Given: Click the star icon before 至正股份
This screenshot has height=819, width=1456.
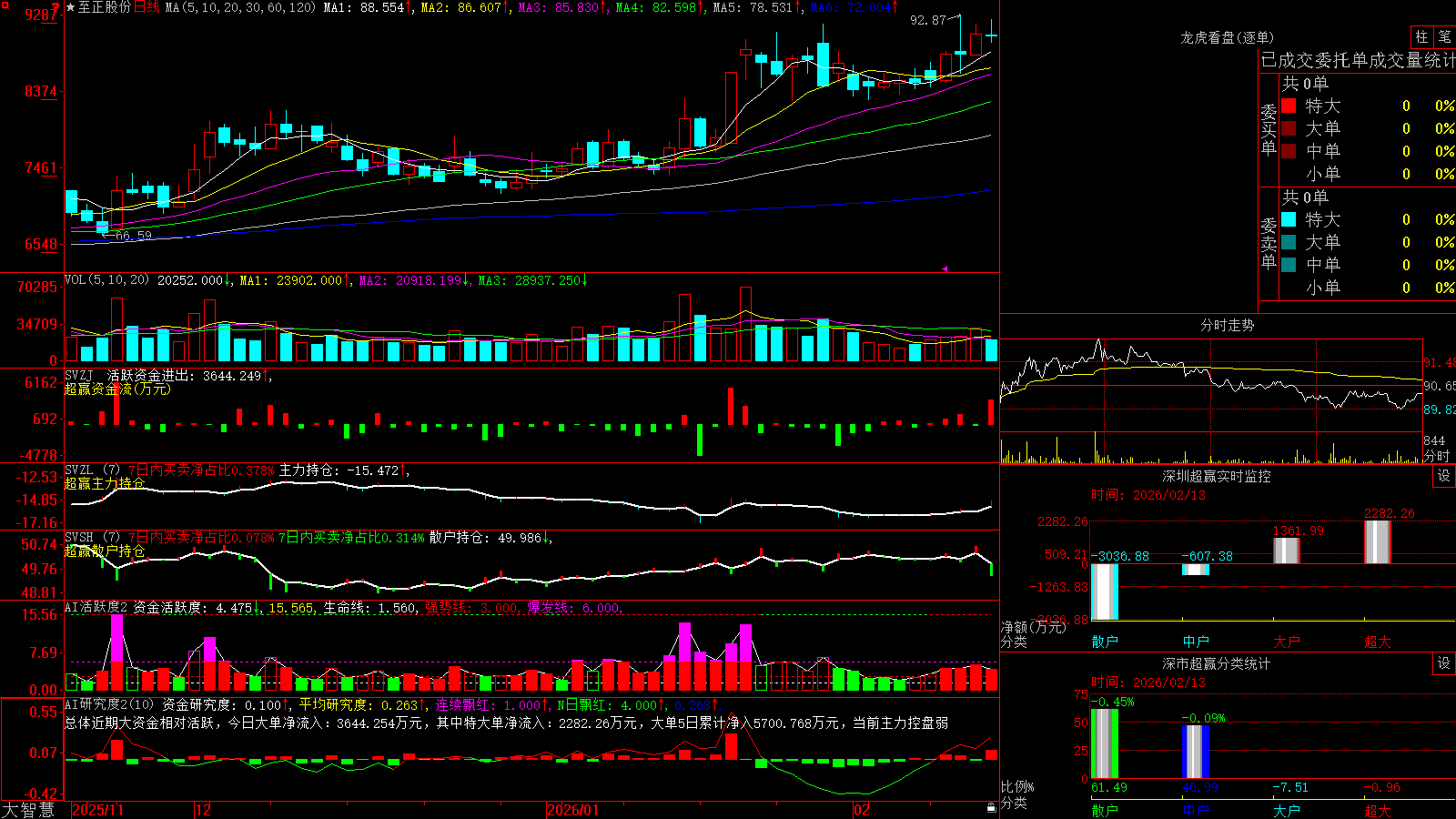Looking at the screenshot, I should coord(71,7).
